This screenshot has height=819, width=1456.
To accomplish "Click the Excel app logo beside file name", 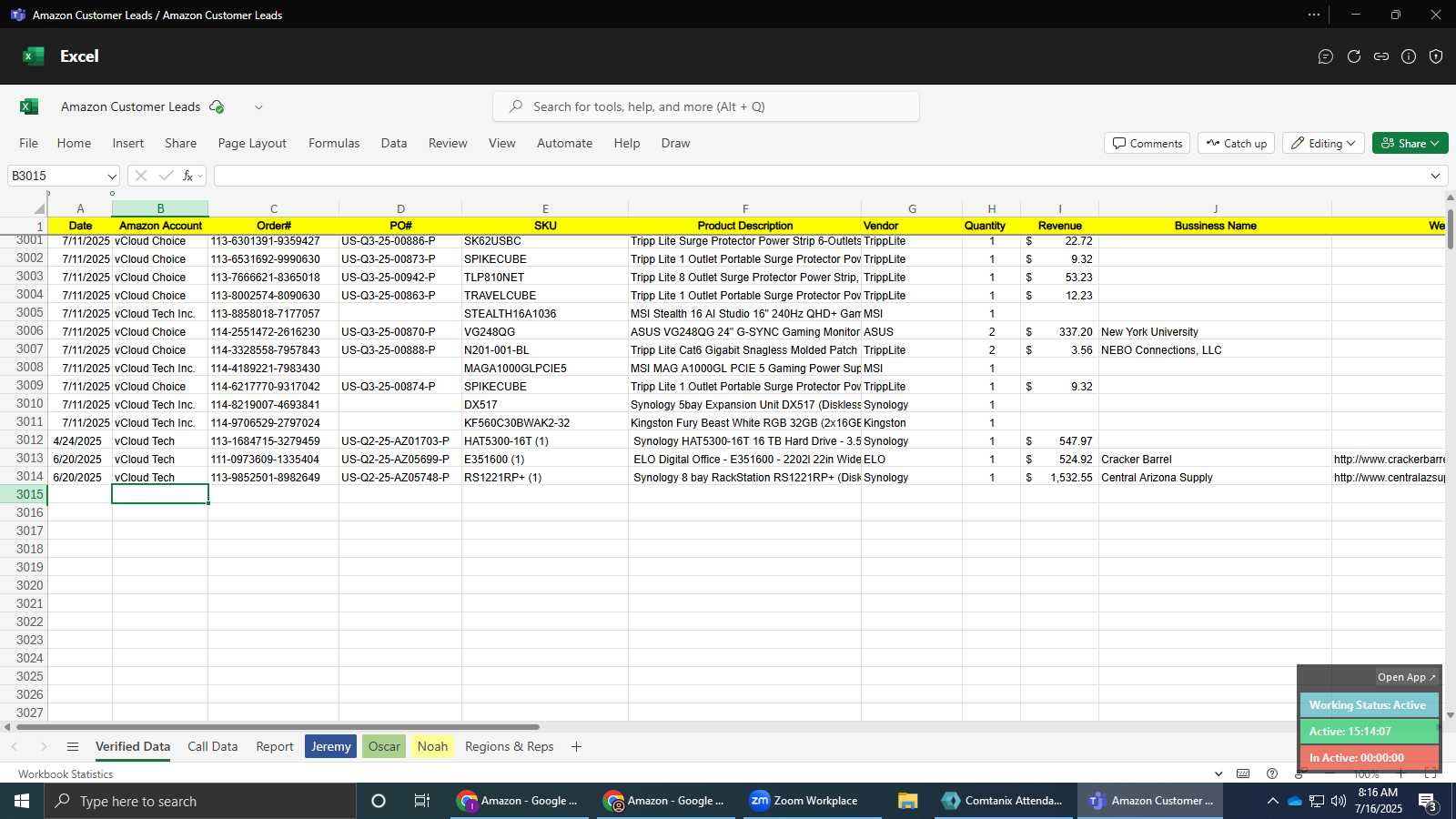I will 29,106.
